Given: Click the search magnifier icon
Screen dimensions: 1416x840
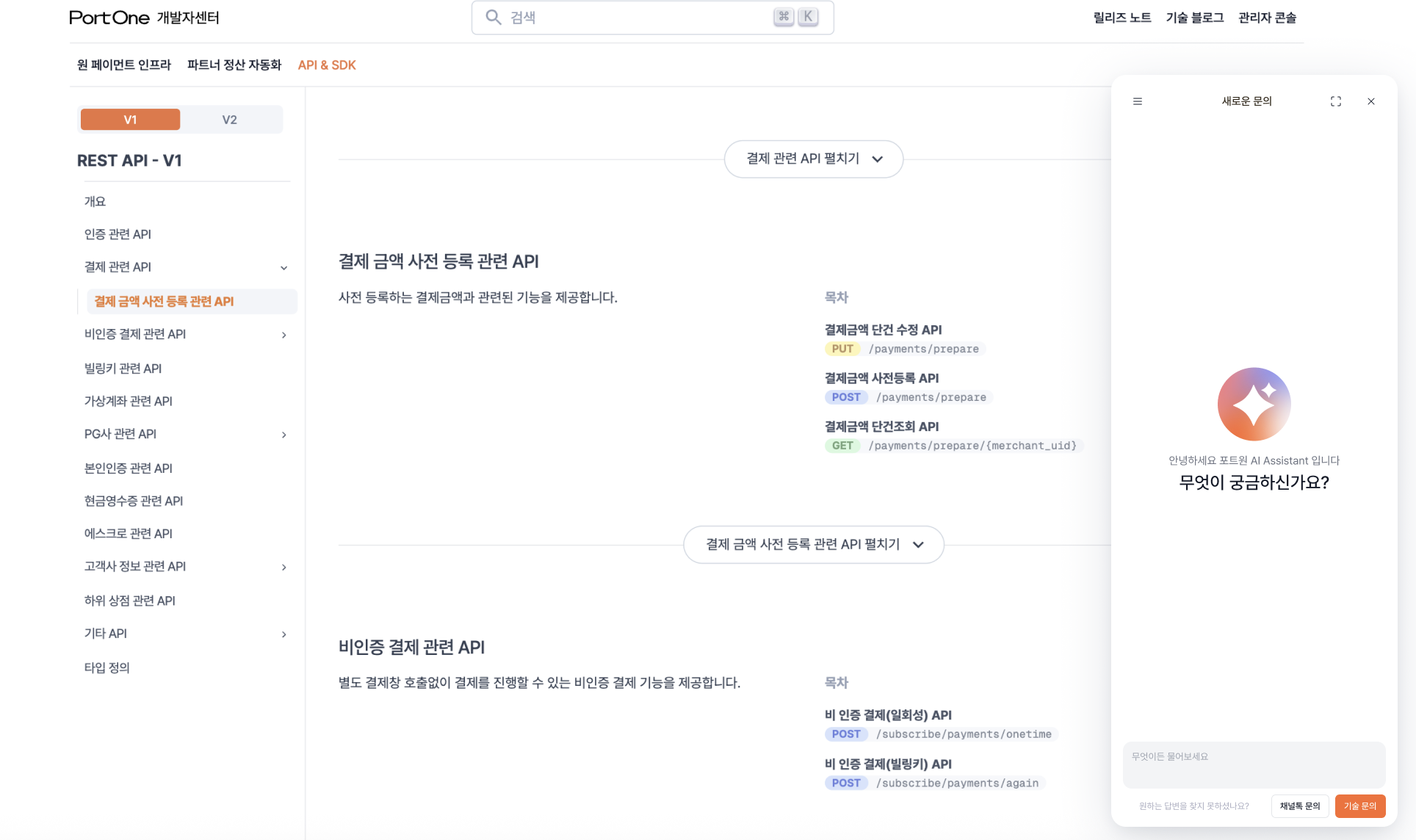Looking at the screenshot, I should coord(493,16).
